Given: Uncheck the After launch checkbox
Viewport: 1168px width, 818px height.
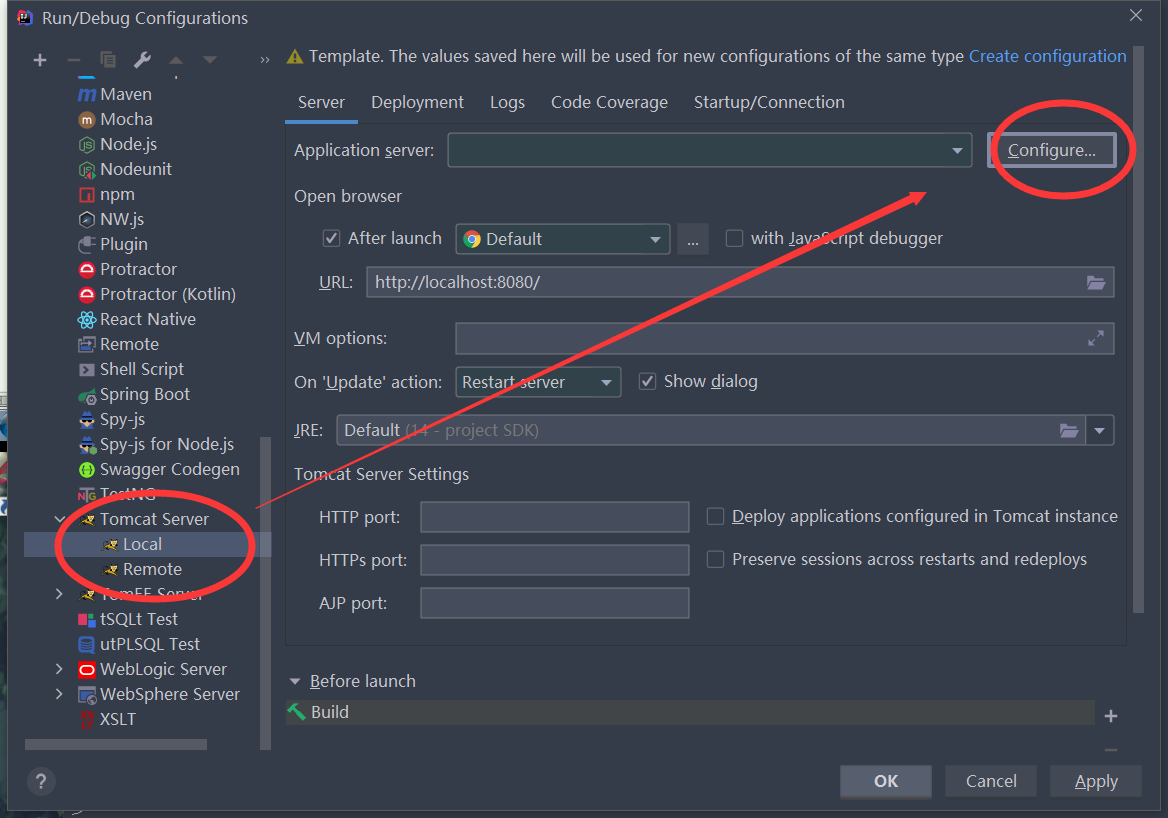Looking at the screenshot, I should [331, 238].
